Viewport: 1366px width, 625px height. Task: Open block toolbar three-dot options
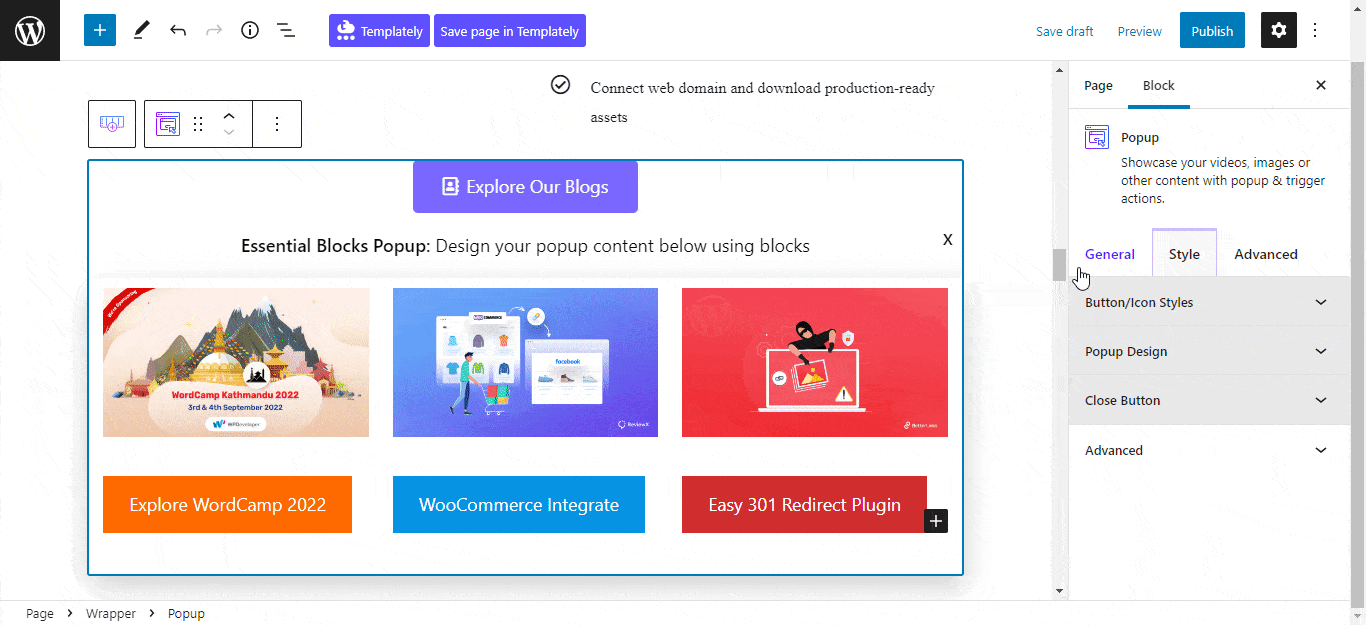[277, 124]
